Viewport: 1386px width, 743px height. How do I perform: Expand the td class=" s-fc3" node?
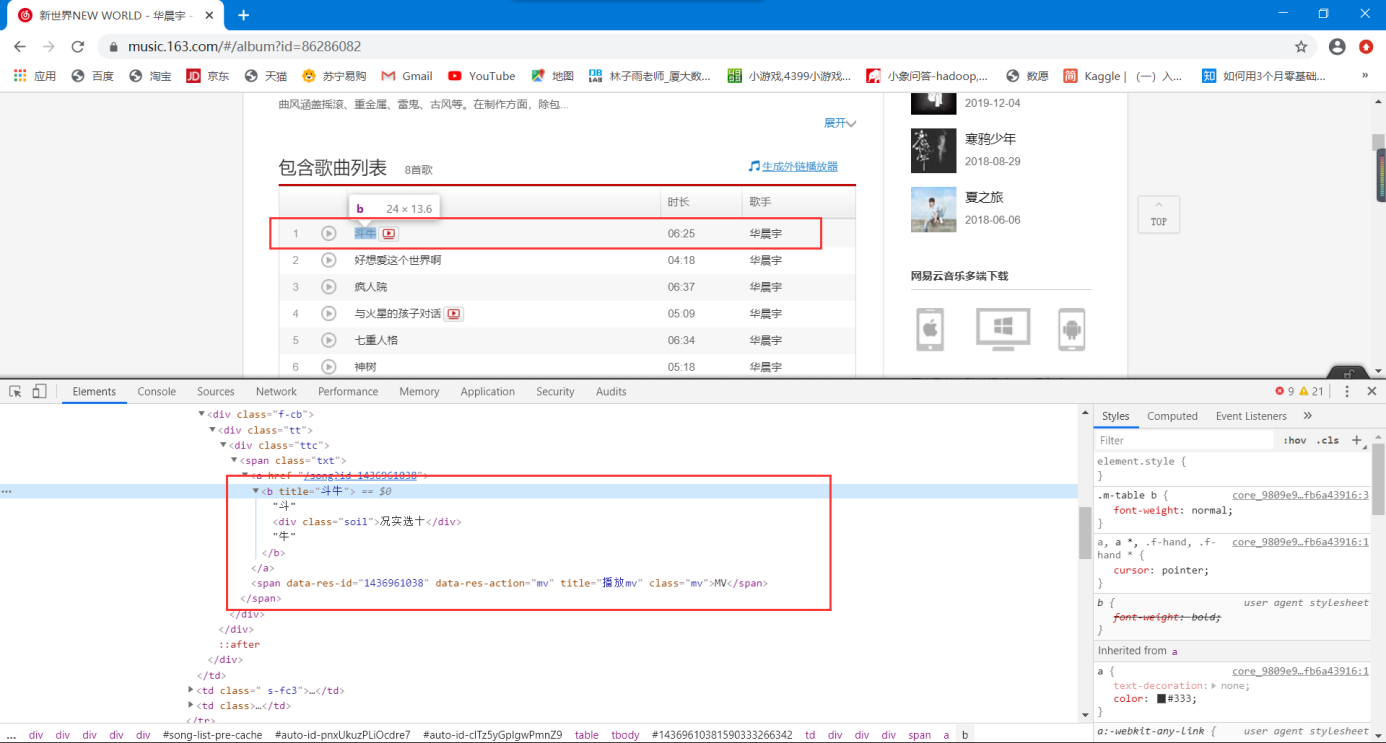pos(190,690)
